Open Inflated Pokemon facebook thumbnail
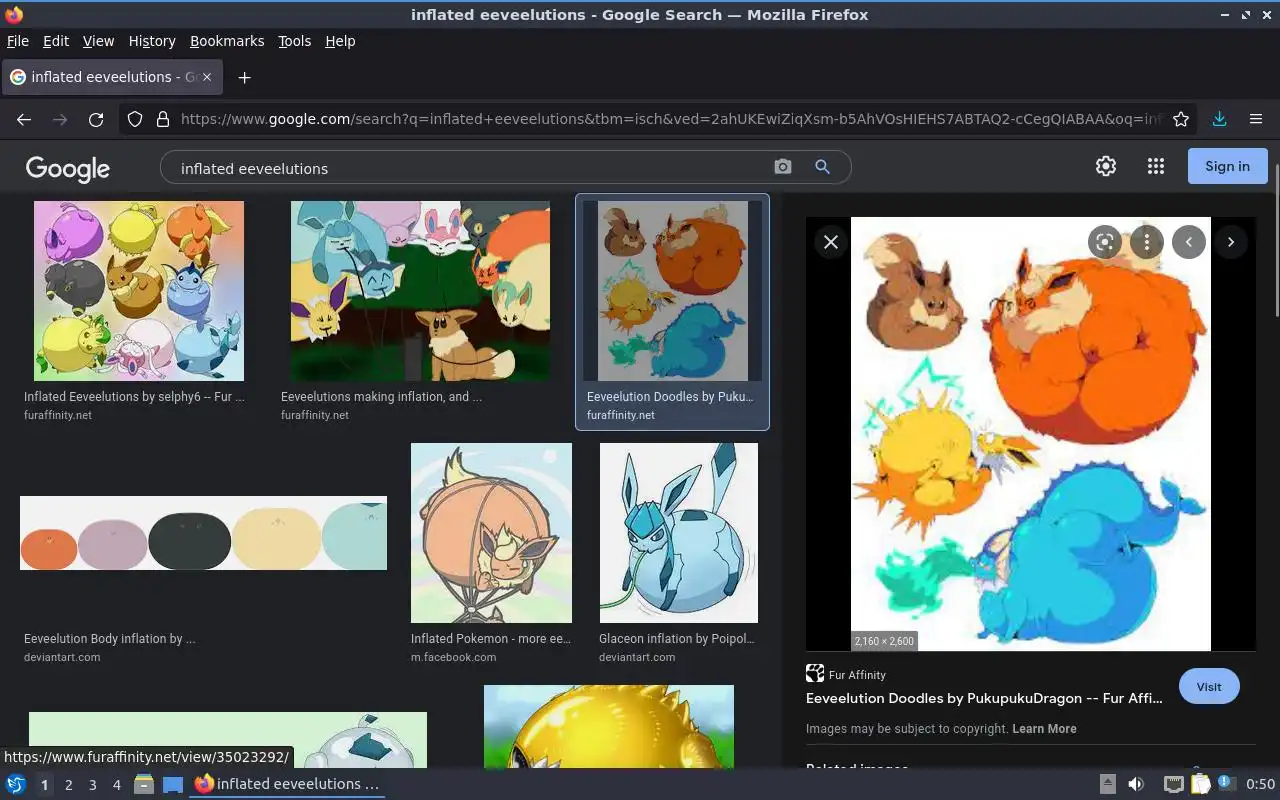The image size is (1280, 800). pyautogui.click(x=491, y=533)
